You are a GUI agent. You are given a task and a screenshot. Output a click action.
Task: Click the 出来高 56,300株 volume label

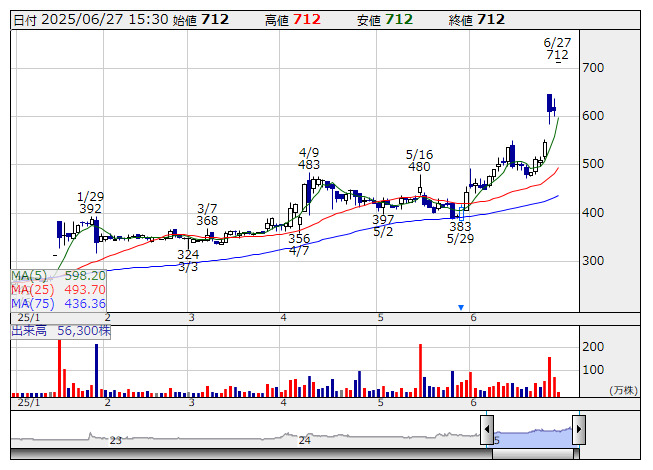coord(61,331)
